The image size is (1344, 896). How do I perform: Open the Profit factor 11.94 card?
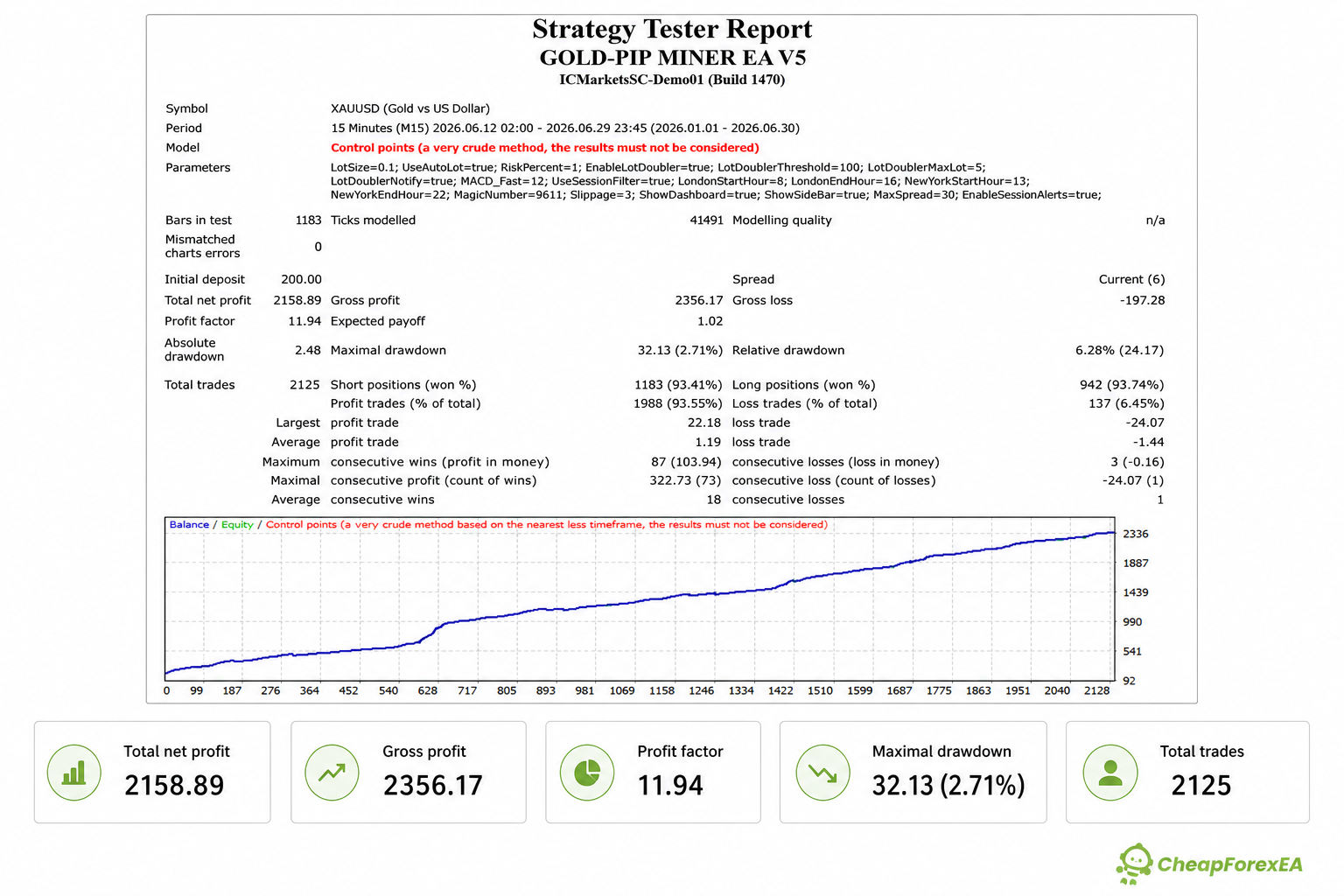click(x=653, y=772)
